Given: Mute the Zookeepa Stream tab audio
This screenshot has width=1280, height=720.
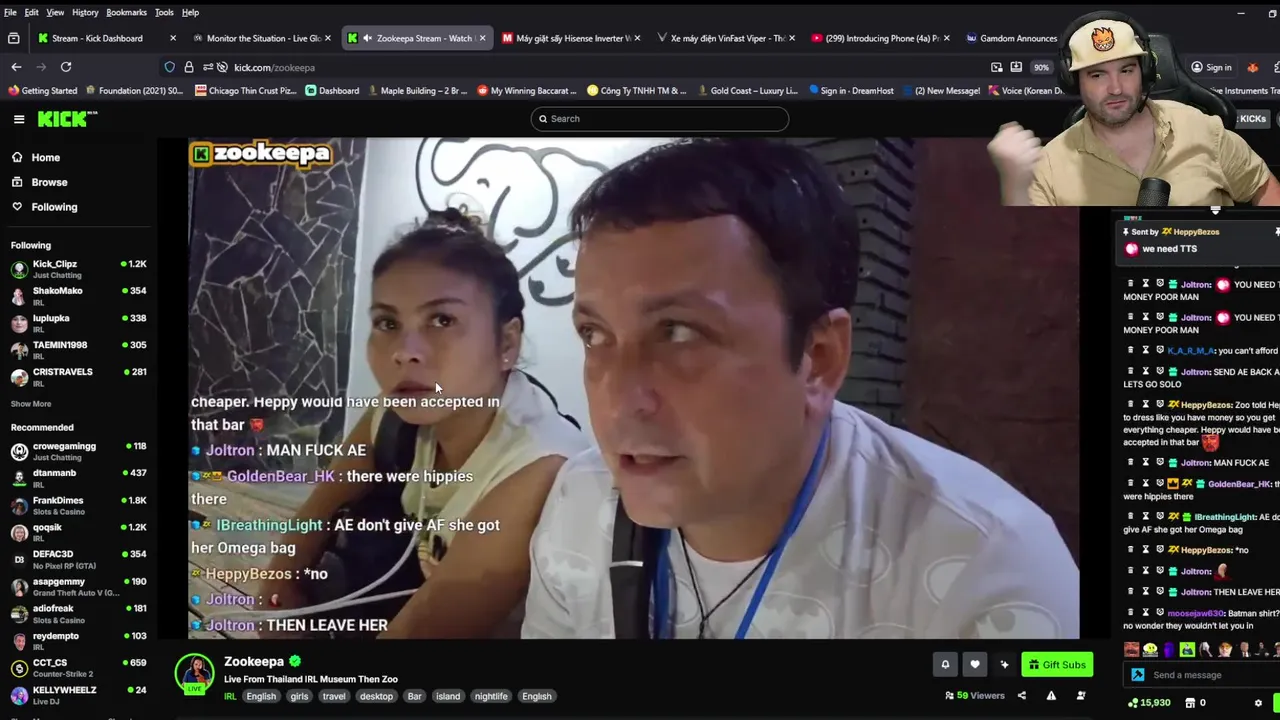Looking at the screenshot, I should [367, 38].
